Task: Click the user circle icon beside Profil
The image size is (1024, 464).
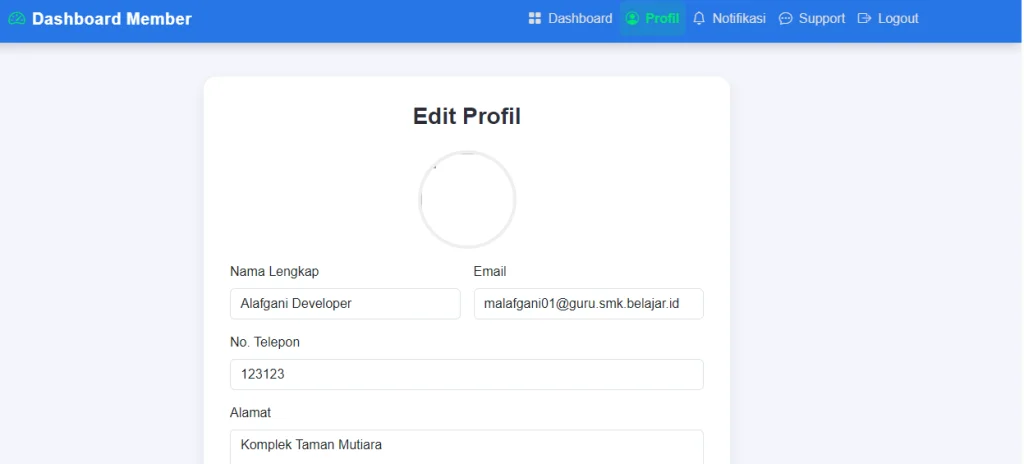Action: 632,18
